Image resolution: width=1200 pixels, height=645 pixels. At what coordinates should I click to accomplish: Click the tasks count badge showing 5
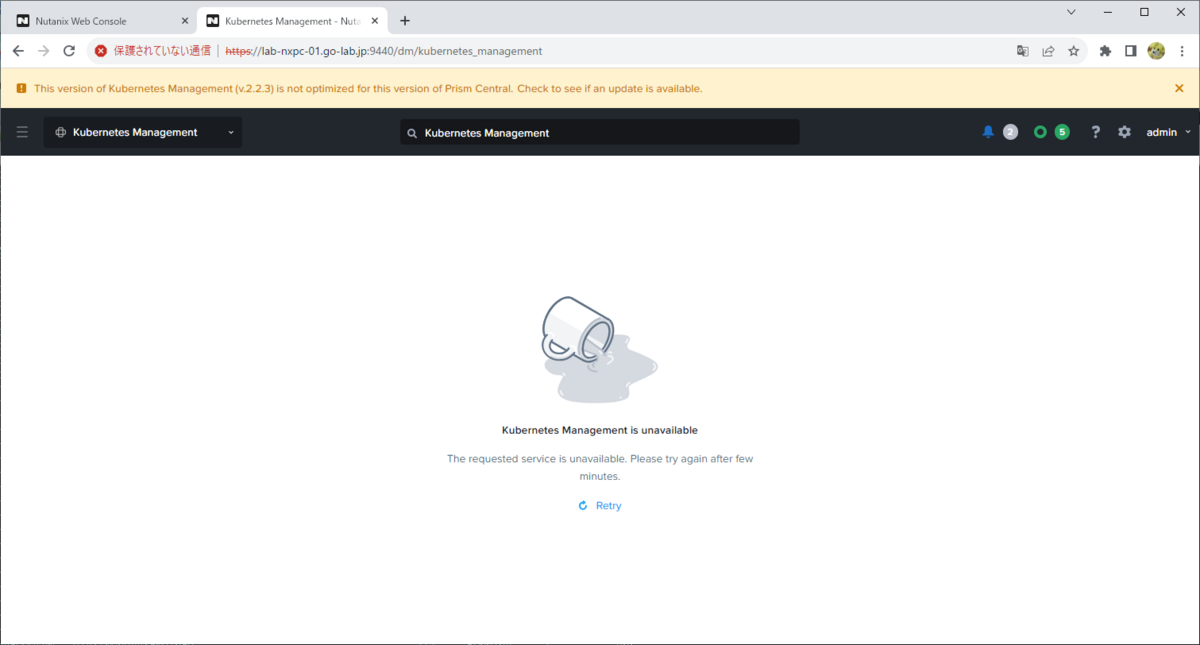(x=1062, y=132)
